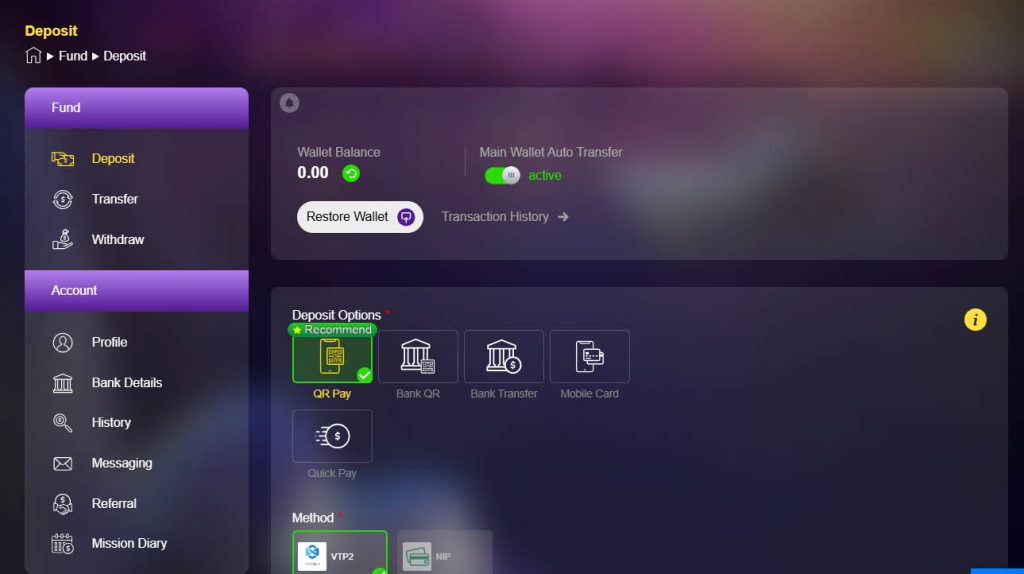Pick the Quick Pay deposit option

(332, 436)
